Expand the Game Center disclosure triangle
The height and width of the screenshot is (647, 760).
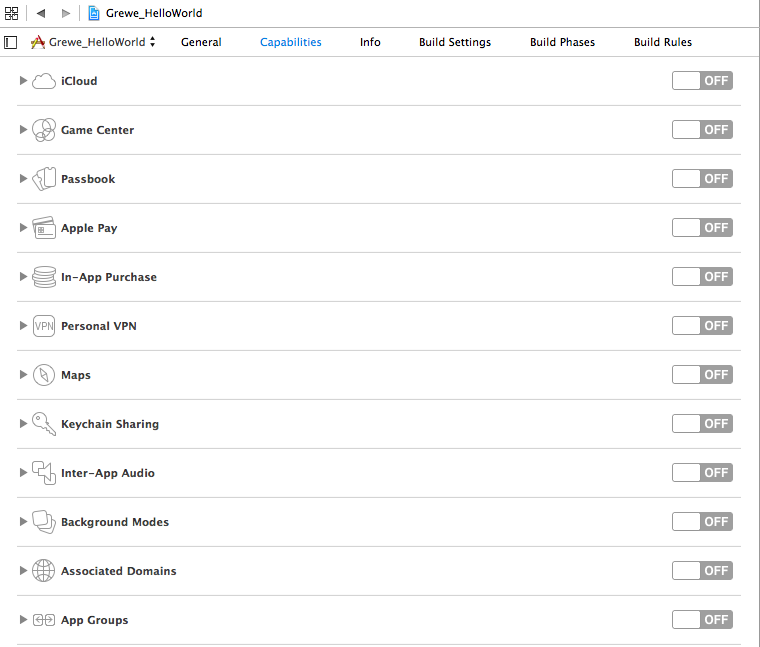point(23,130)
